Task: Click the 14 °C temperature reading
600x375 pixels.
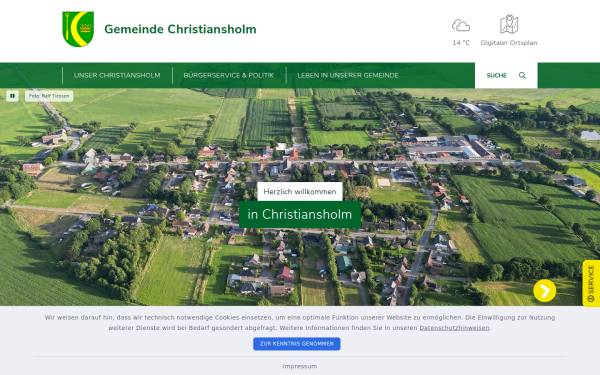Action: tap(461, 43)
